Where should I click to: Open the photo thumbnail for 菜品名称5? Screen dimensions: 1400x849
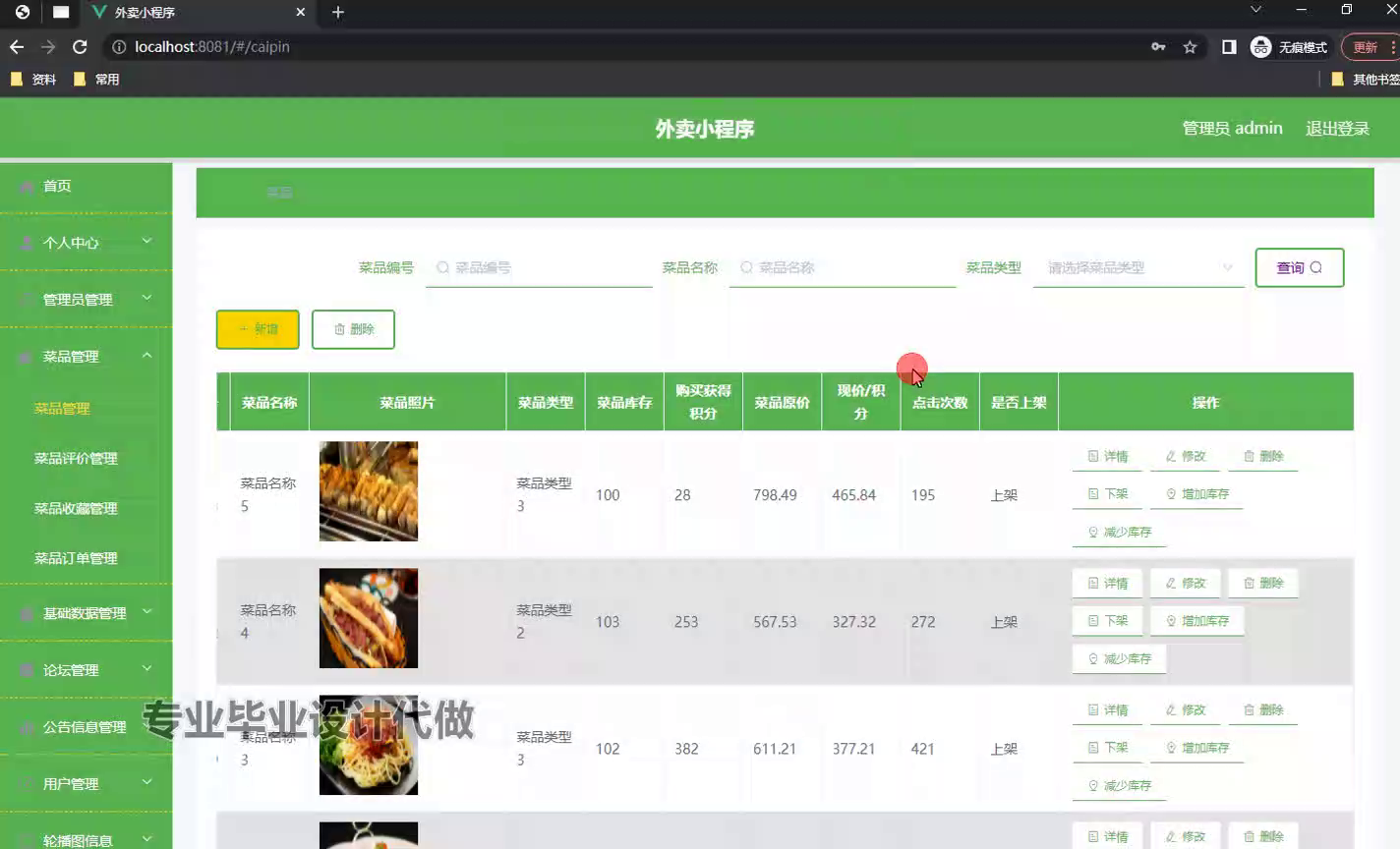pyautogui.click(x=369, y=491)
